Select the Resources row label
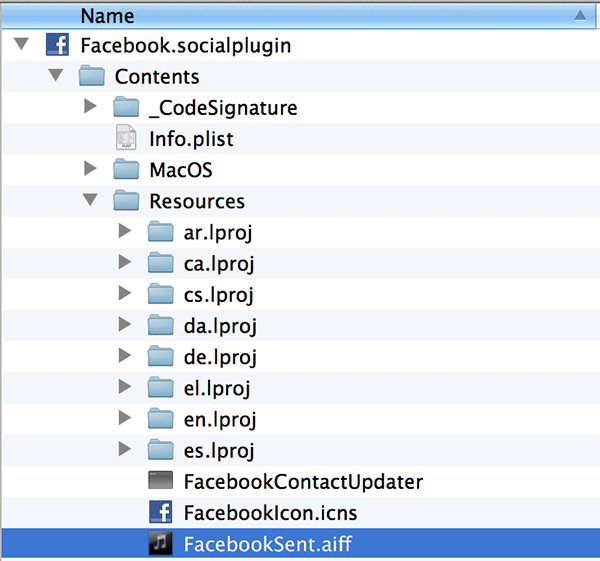 pyautogui.click(x=197, y=201)
